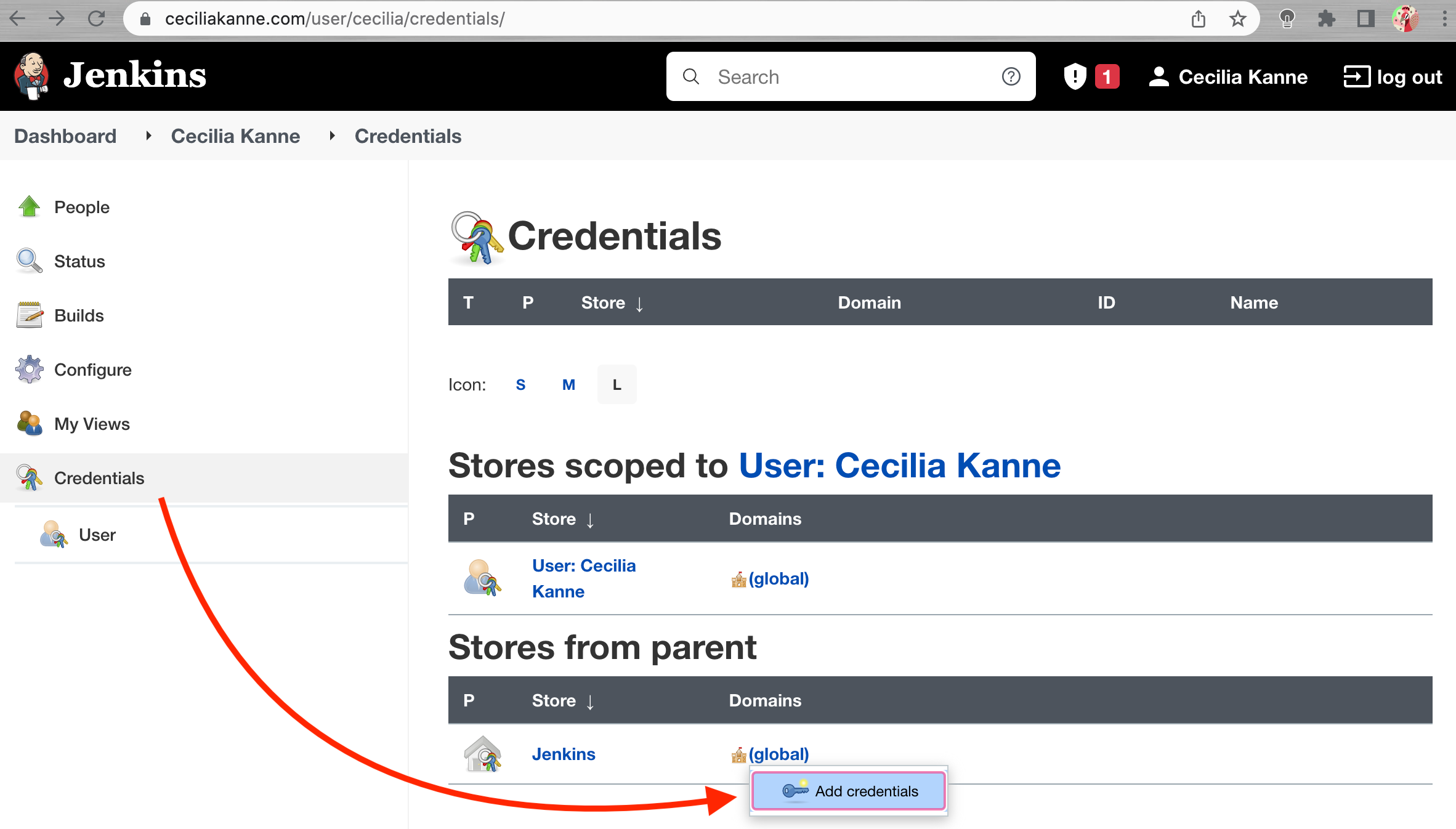This screenshot has width=1456, height=829.
Task: Click into the Search field
Action: 850,76
